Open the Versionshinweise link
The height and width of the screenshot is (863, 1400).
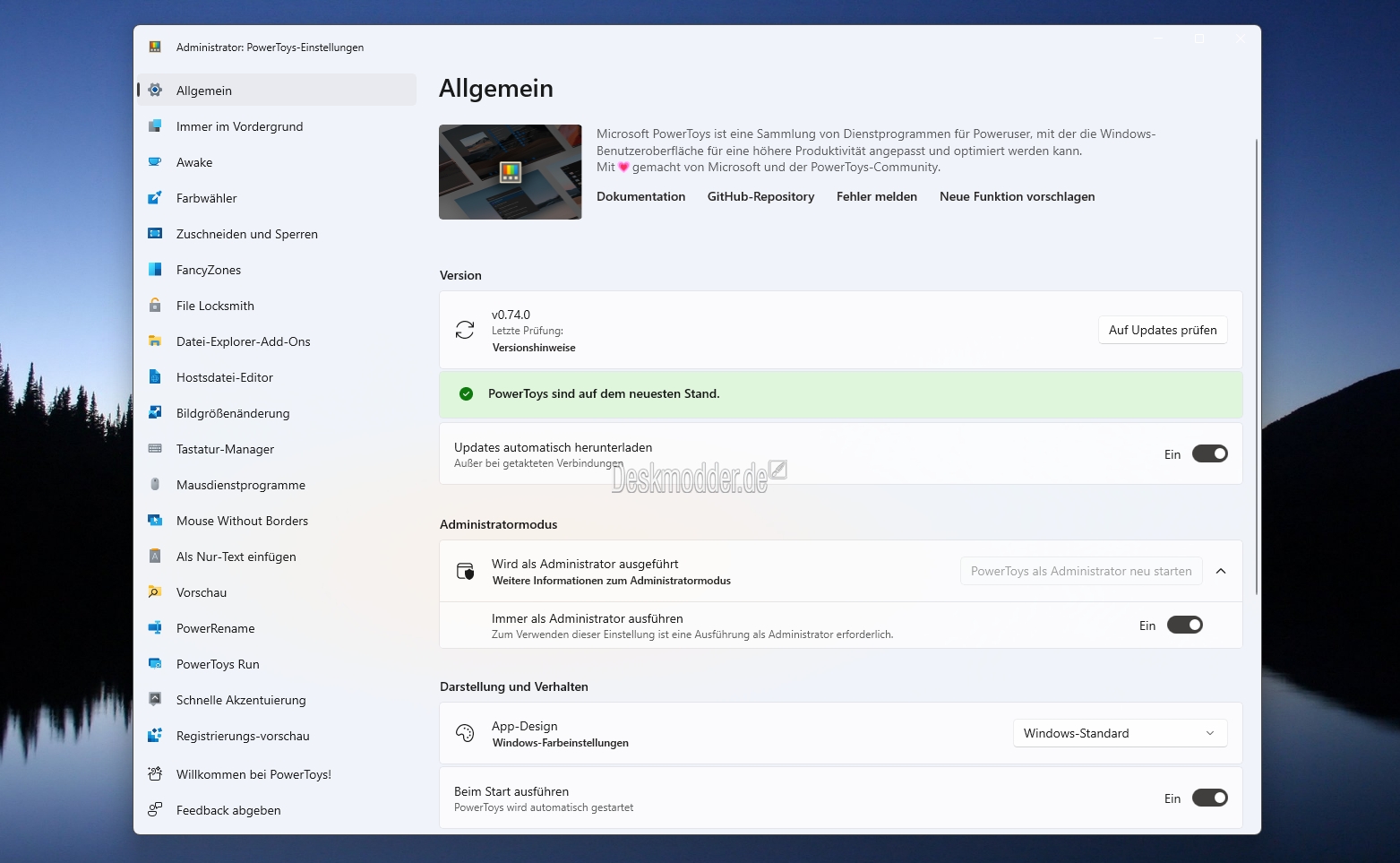(534, 348)
